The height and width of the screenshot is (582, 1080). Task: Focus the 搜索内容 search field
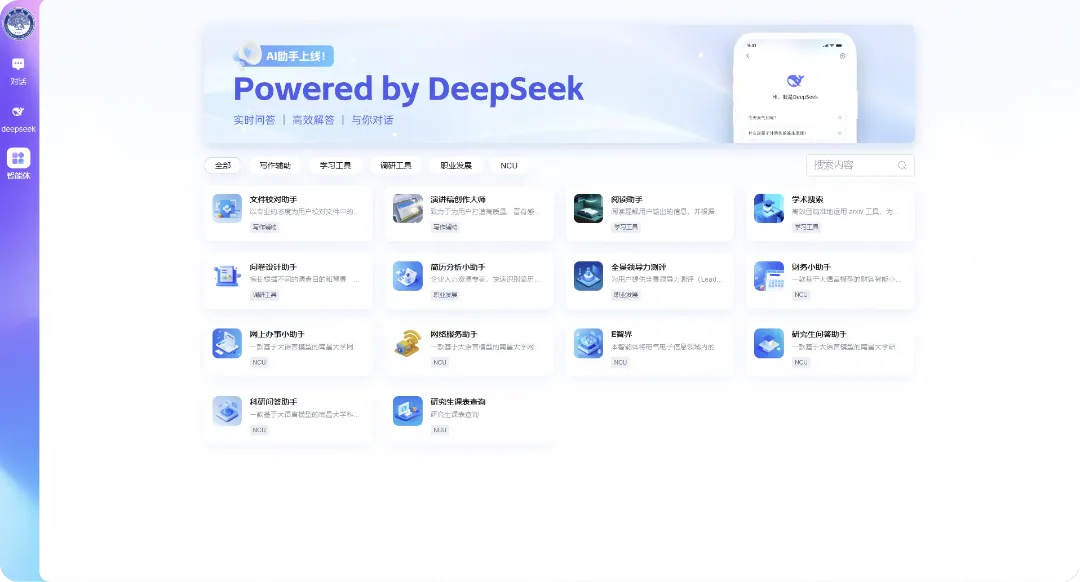point(860,165)
